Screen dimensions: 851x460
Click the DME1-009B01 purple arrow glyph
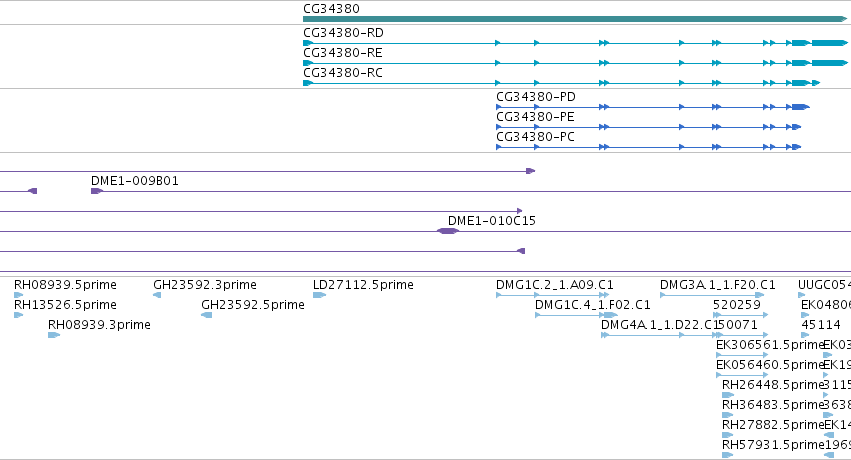tap(97, 191)
